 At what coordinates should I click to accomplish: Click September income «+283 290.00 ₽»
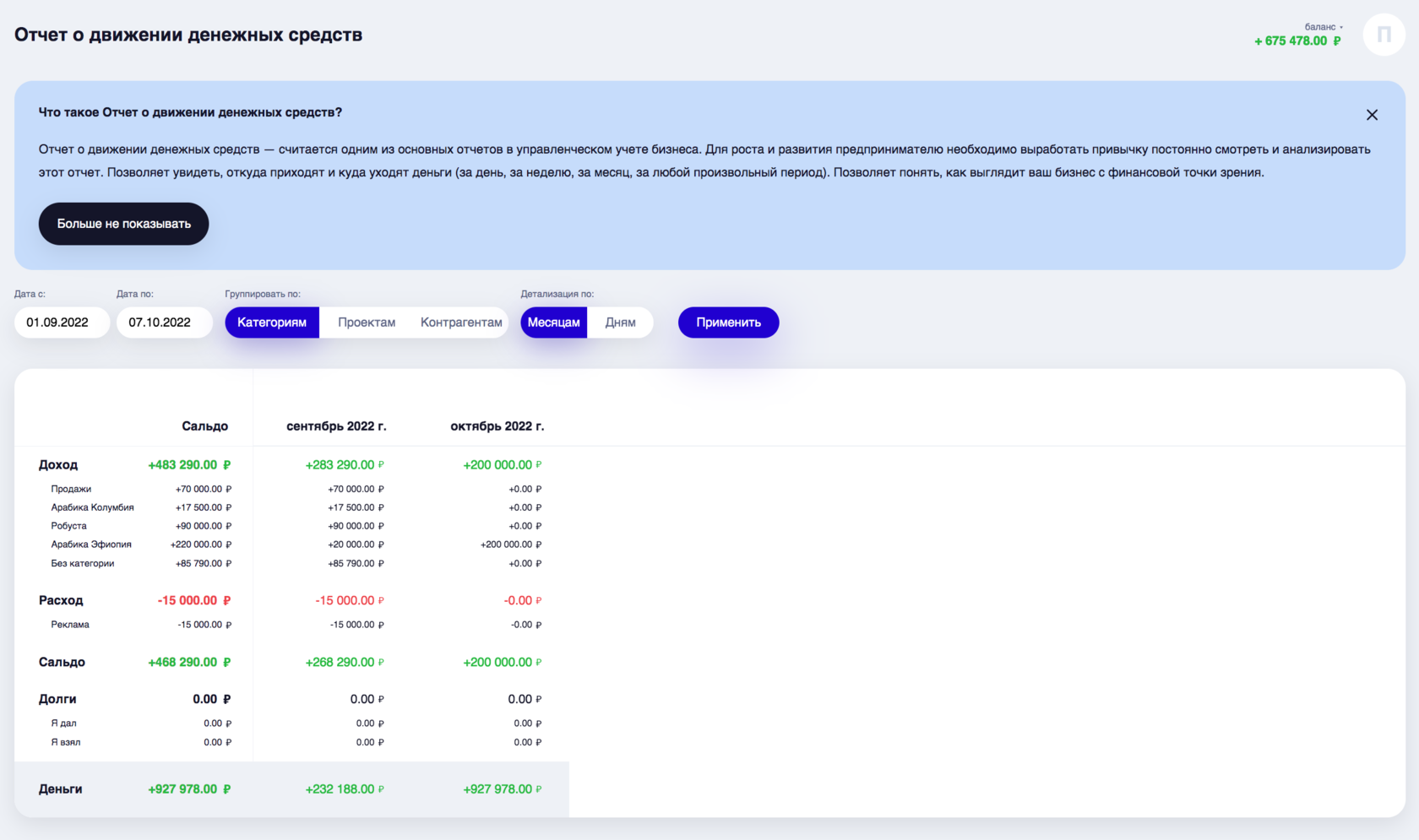click(345, 465)
